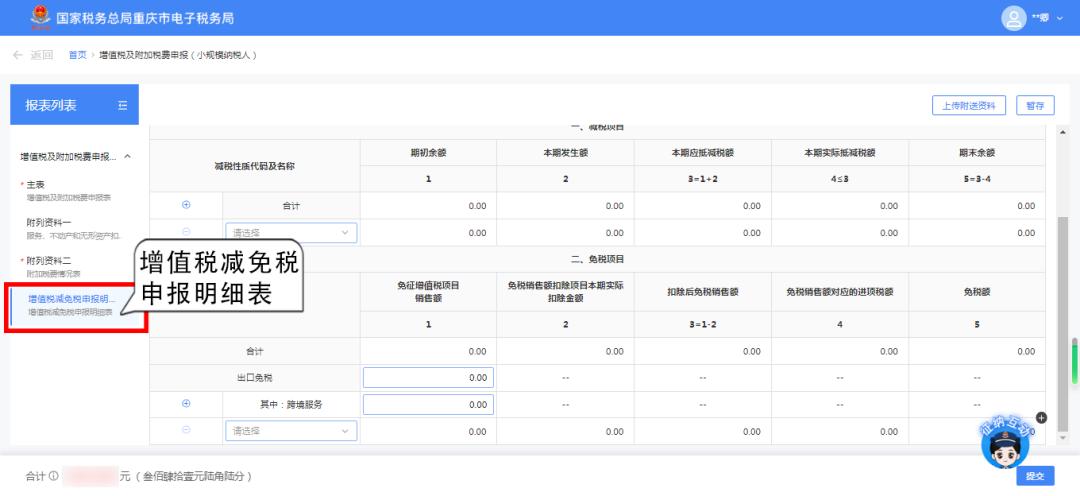The image size is (1080, 496).
Task: Click the black plus badge above mascot
Action: tap(1041, 417)
